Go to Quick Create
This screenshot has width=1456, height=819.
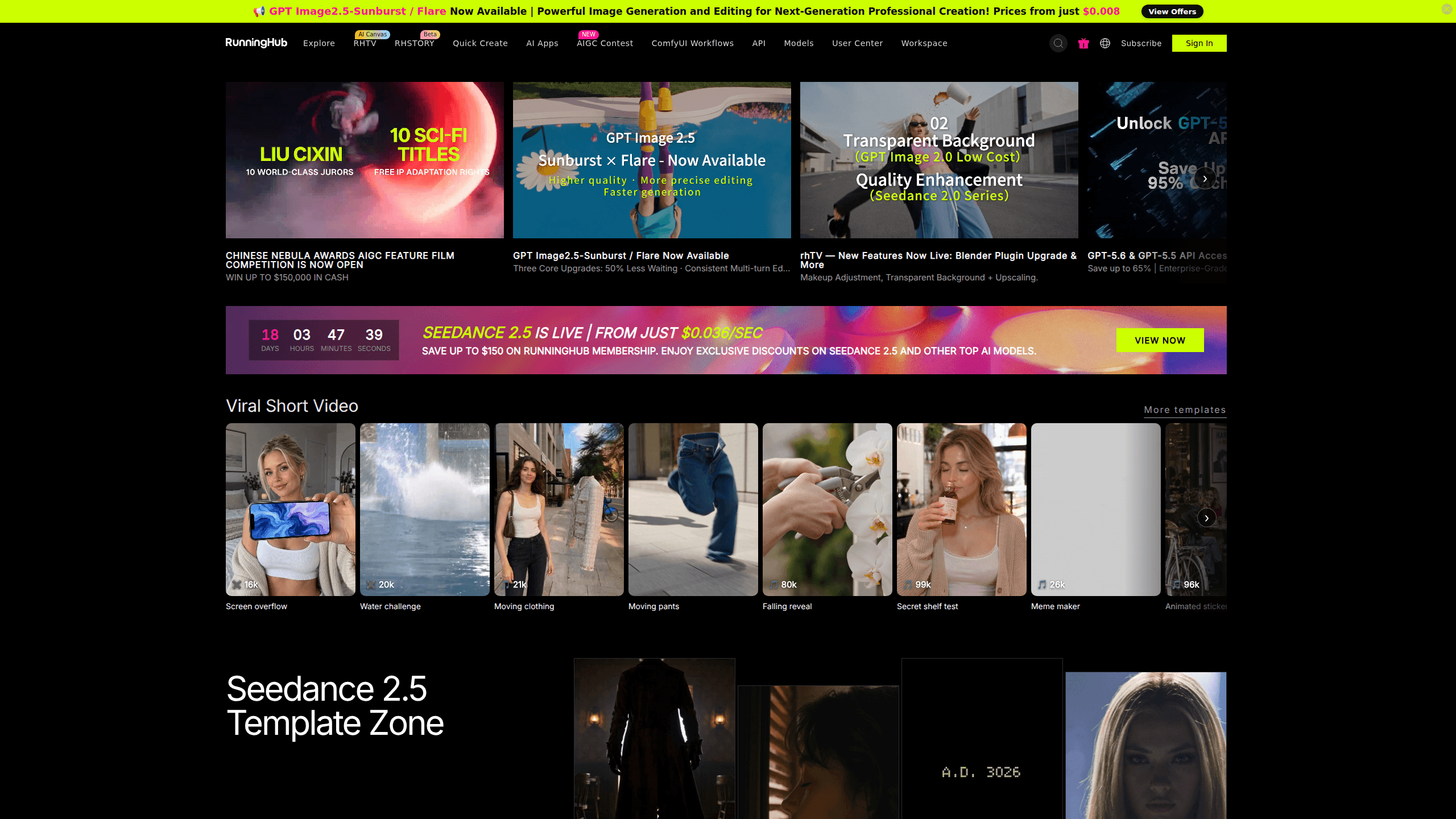(x=480, y=43)
